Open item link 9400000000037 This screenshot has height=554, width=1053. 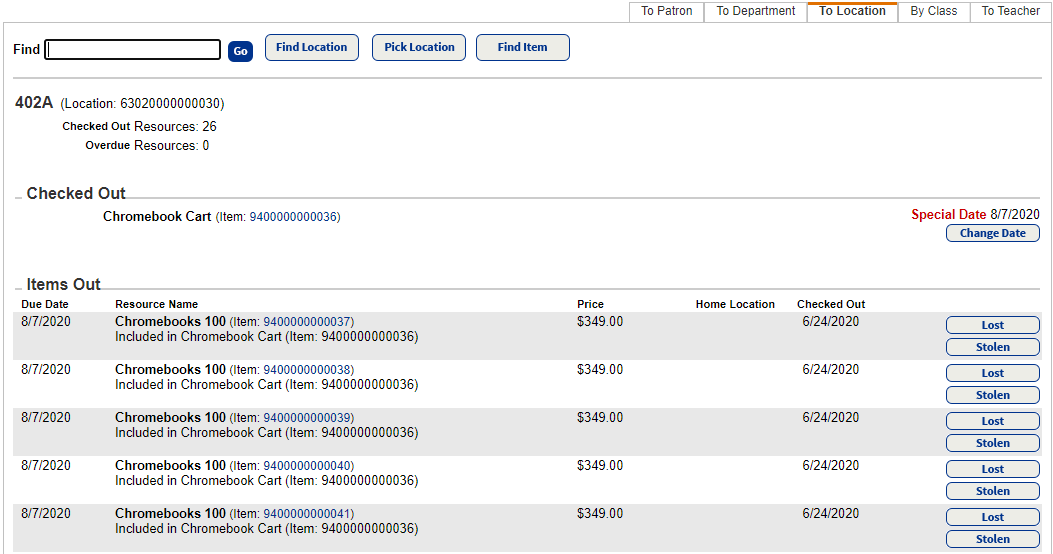(x=307, y=322)
